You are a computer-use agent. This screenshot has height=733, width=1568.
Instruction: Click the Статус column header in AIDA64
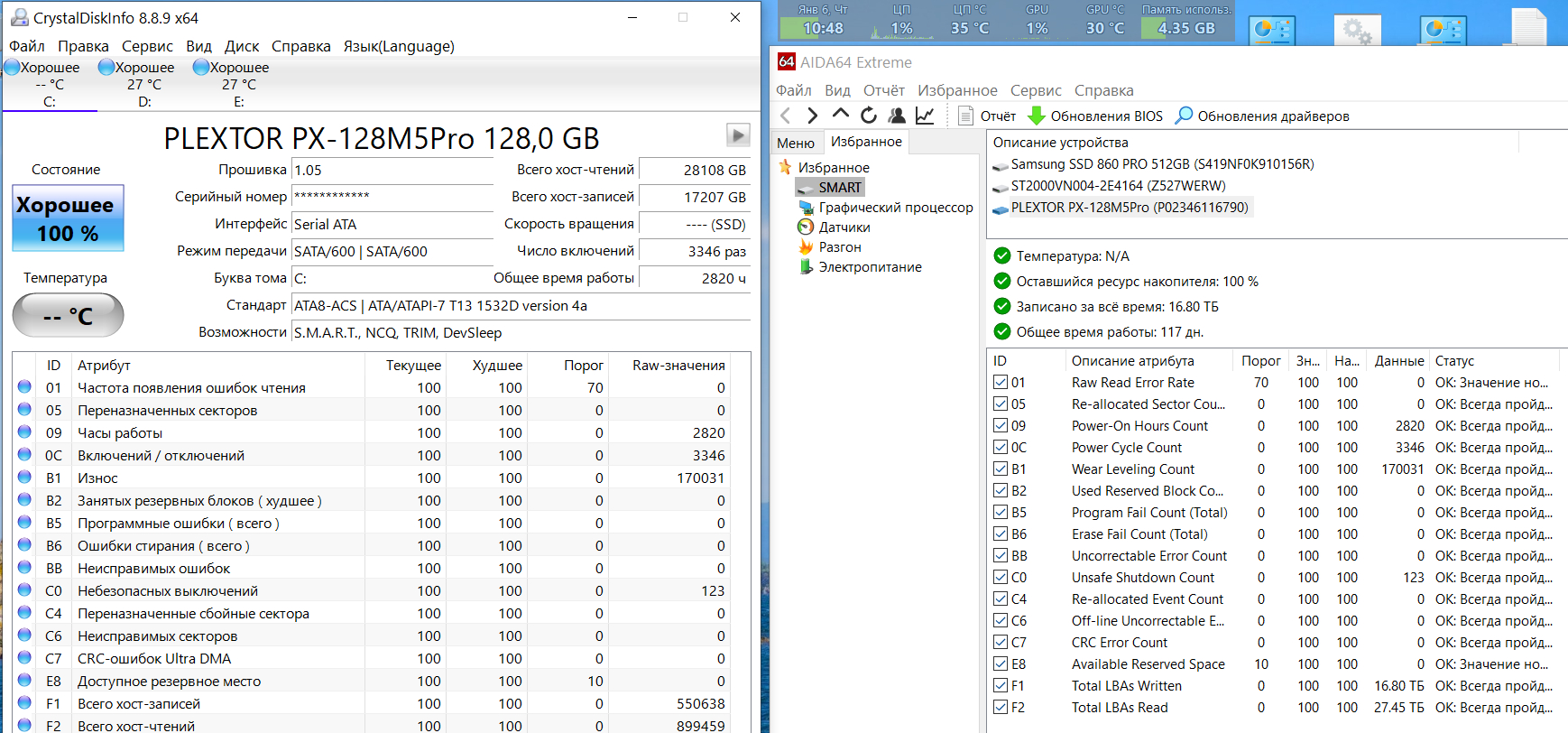pos(1494,360)
